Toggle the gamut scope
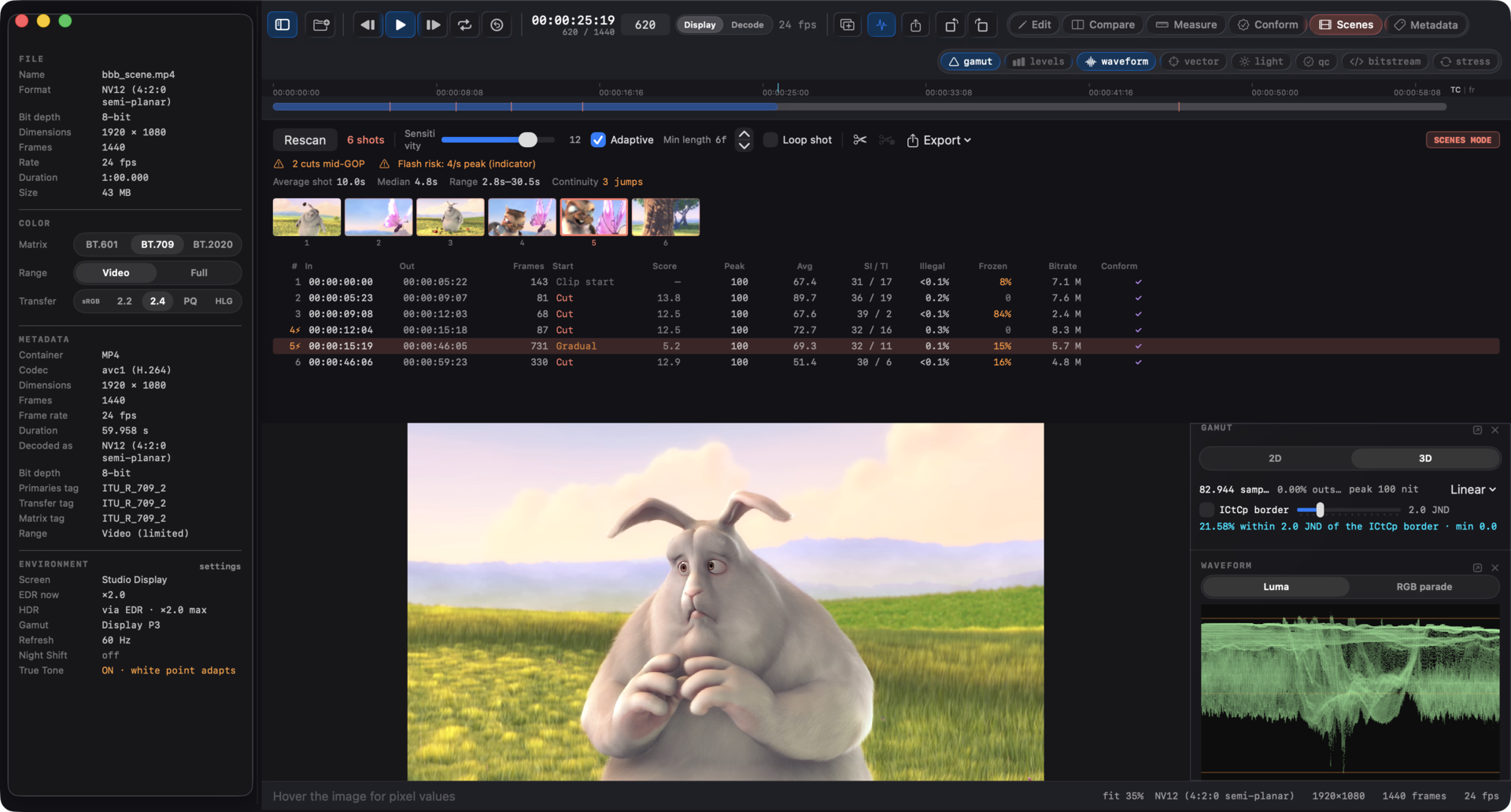 click(970, 61)
